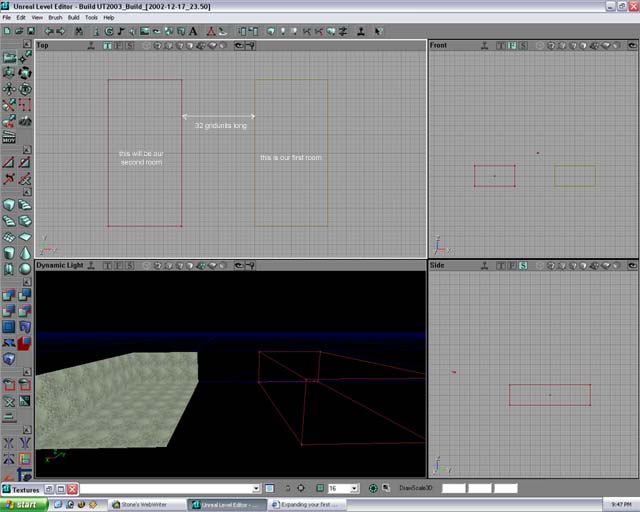Open the grid size 16 dropdown
640x512 pixels.
coord(354,488)
